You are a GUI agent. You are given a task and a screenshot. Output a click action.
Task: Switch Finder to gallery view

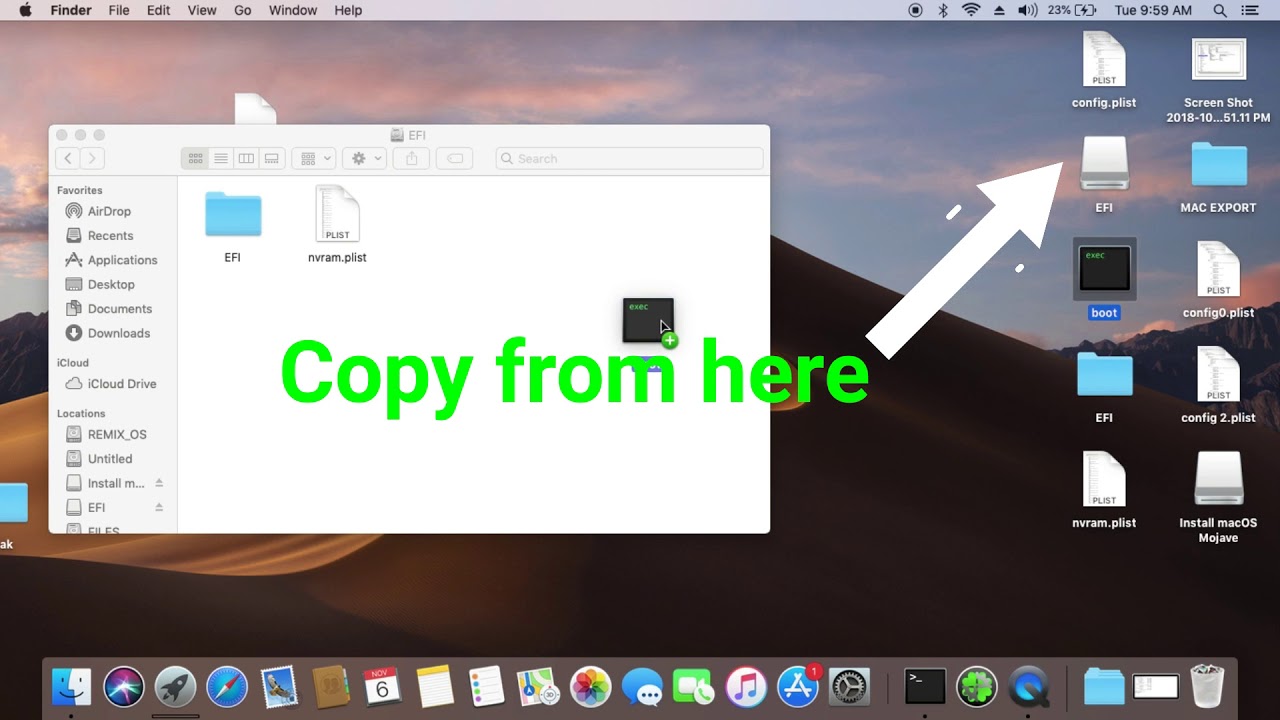click(270, 158)
